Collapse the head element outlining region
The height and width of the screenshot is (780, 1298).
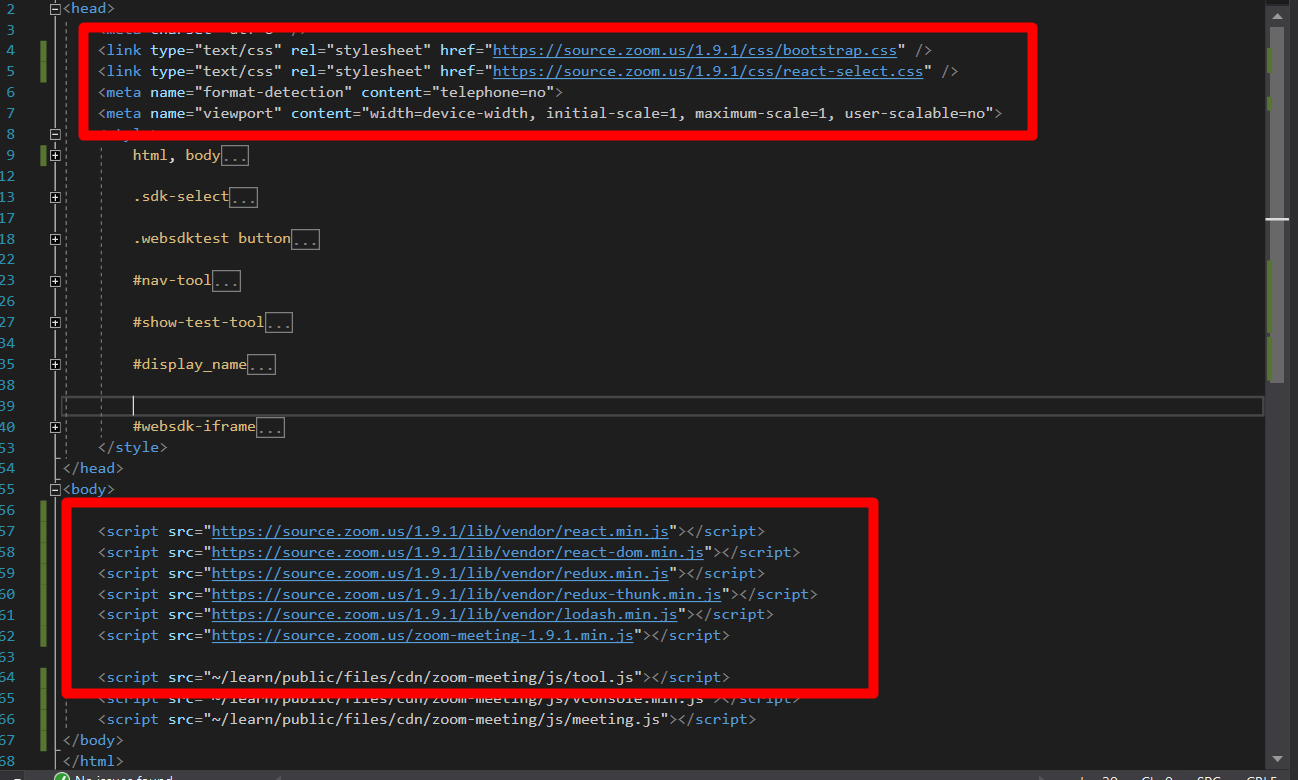pyautogui.click(x=55, y=8)
